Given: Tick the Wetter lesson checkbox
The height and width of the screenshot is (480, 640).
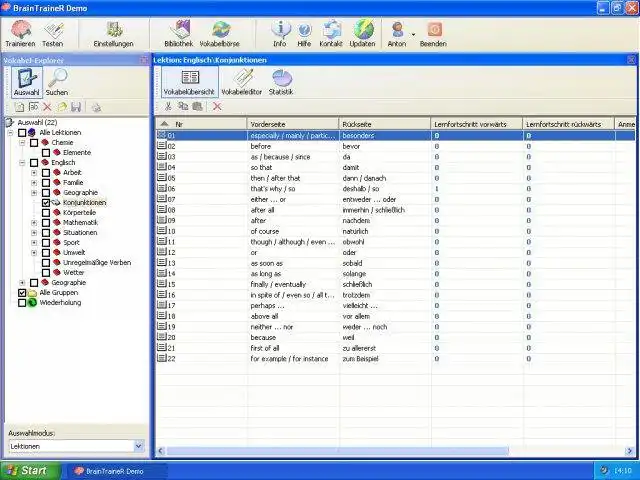Looking at the screenshot, I should click(46, 273).
